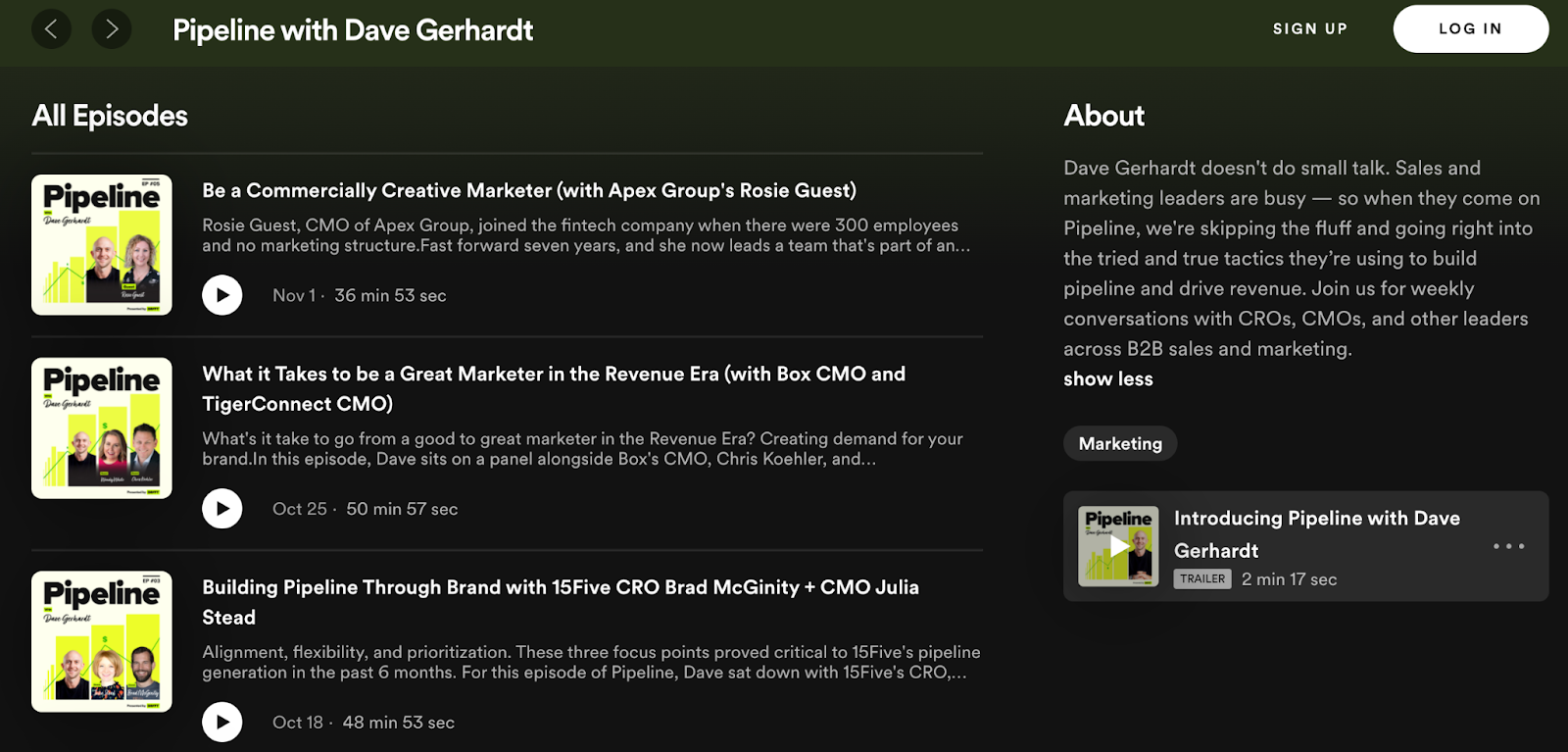Screen dimensions: 1568x752
Task: Open the Commercially Creative Marketer episode title
Action: [529, 190]
